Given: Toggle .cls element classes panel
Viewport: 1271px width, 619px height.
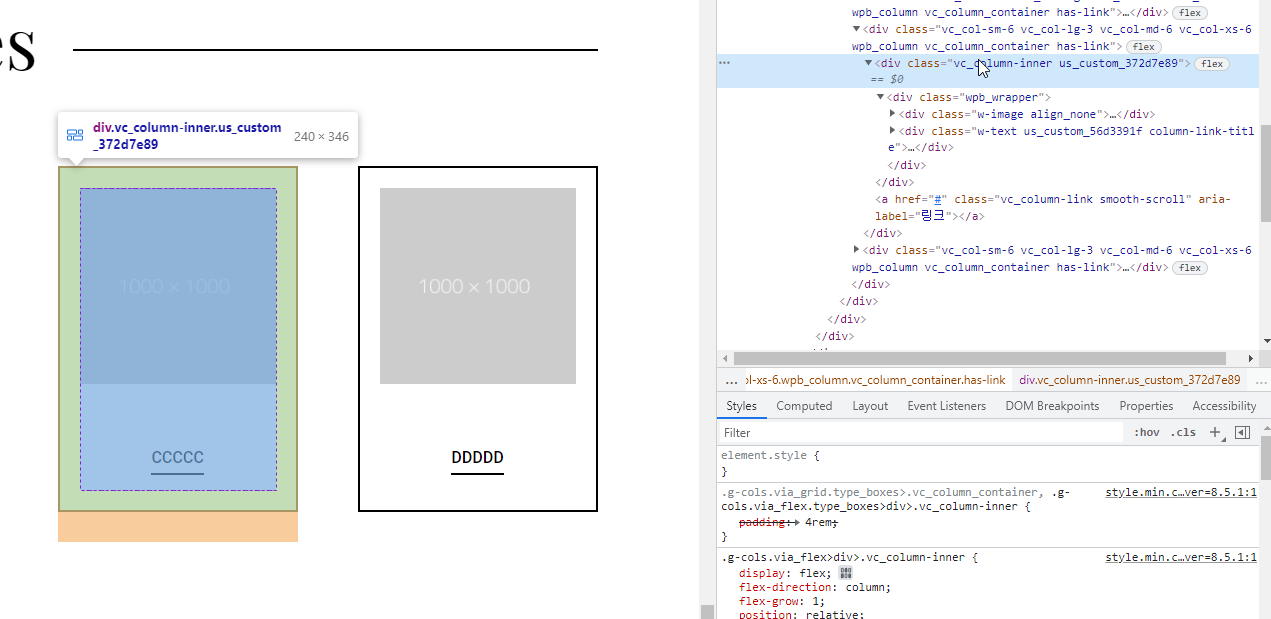Looking at the screenshot, I should click(1184, 432).
